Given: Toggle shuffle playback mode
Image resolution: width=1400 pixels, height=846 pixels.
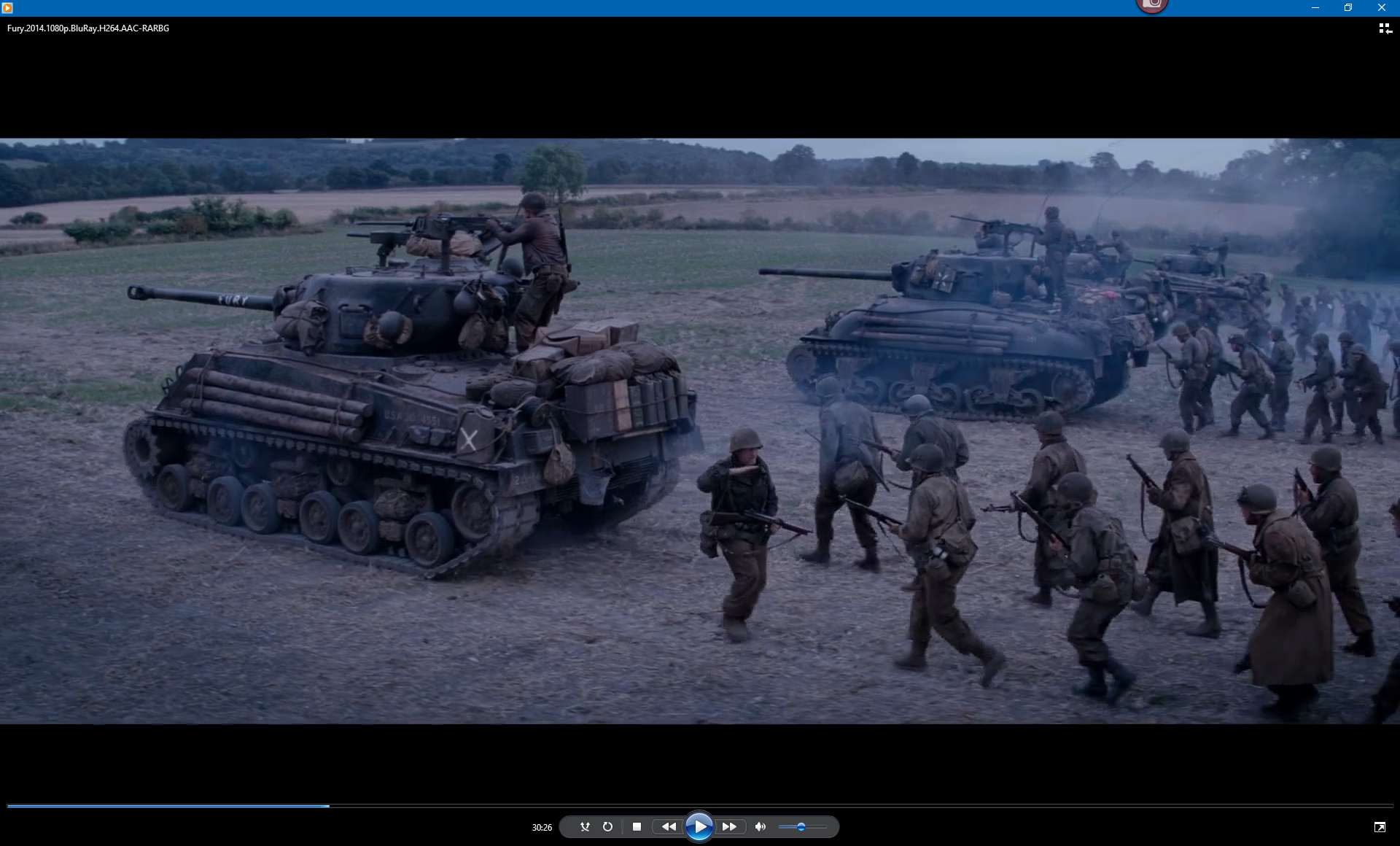Looking at the screenshot, I should [x=584, y=826].
